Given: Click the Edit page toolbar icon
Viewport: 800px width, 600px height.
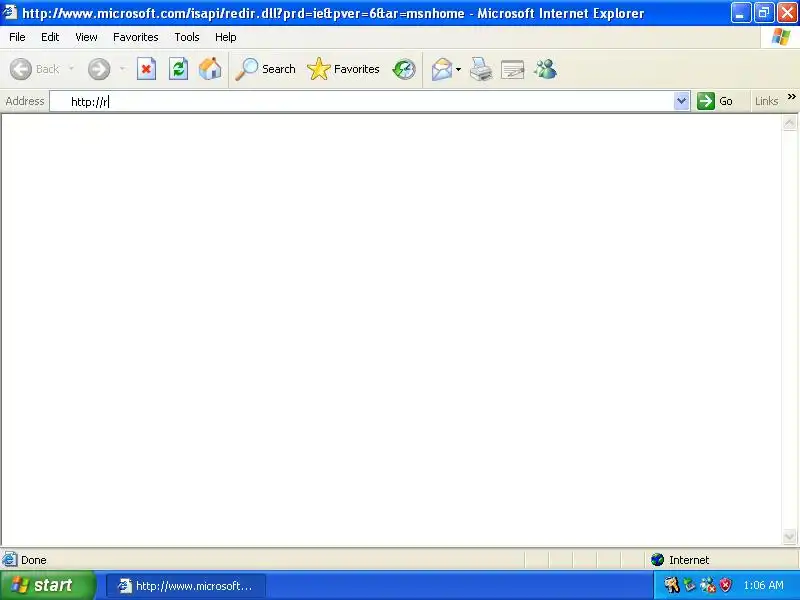Looking at the screenshot, I should click(x=513, y=69).
